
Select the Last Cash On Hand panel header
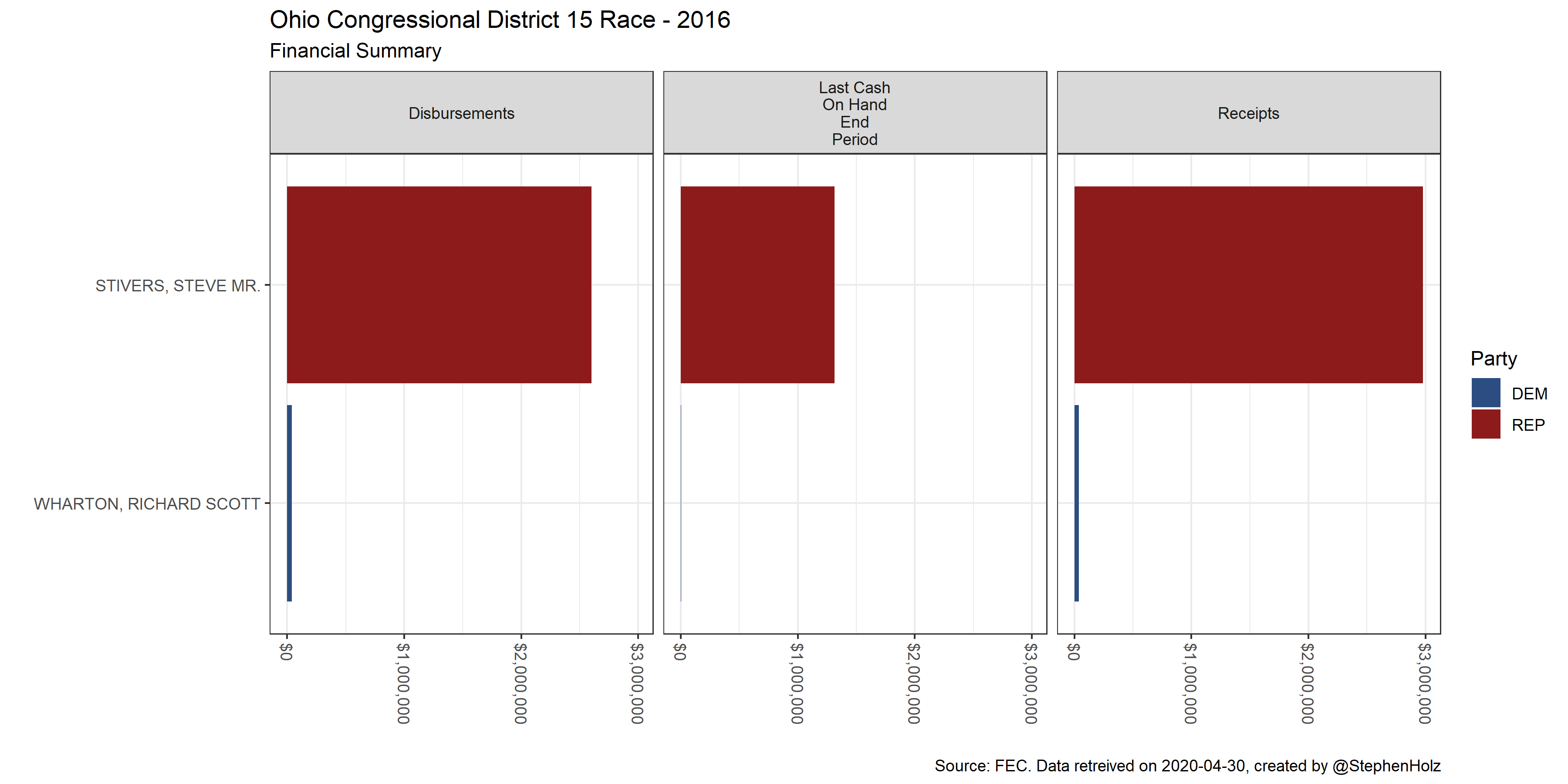pos(854,113)
